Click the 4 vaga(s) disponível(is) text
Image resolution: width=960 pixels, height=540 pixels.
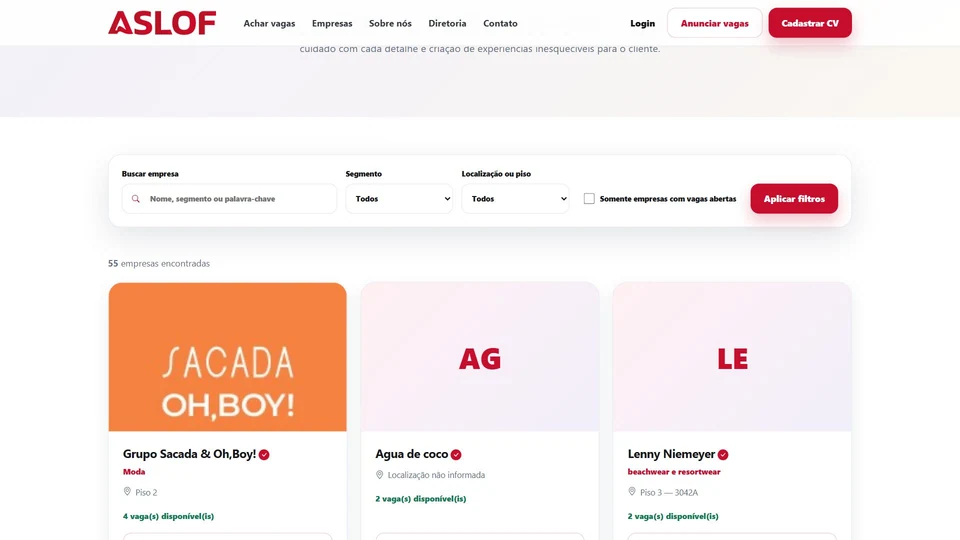(168, 516)
